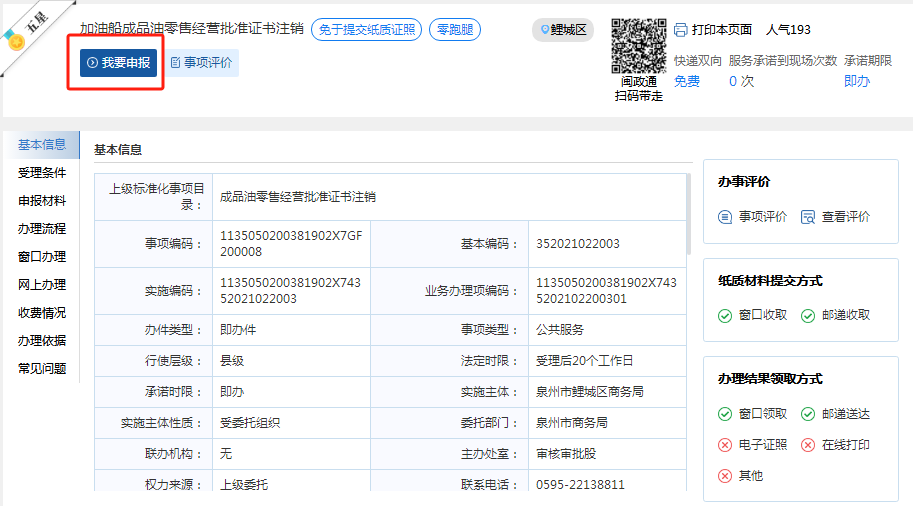The width and height of the screenshot is (913, 506).
Task: Open the 常见问题 sidebar tab
Action: click(42, 369)
